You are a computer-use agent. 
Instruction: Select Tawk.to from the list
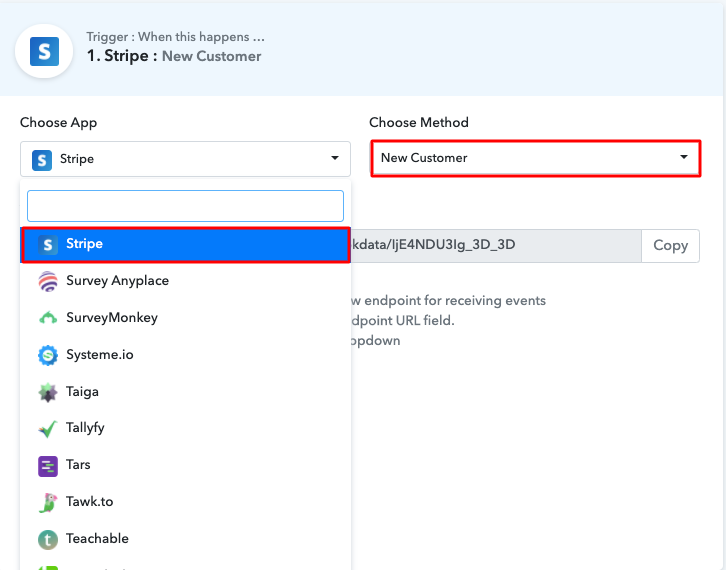click(185, 502)
